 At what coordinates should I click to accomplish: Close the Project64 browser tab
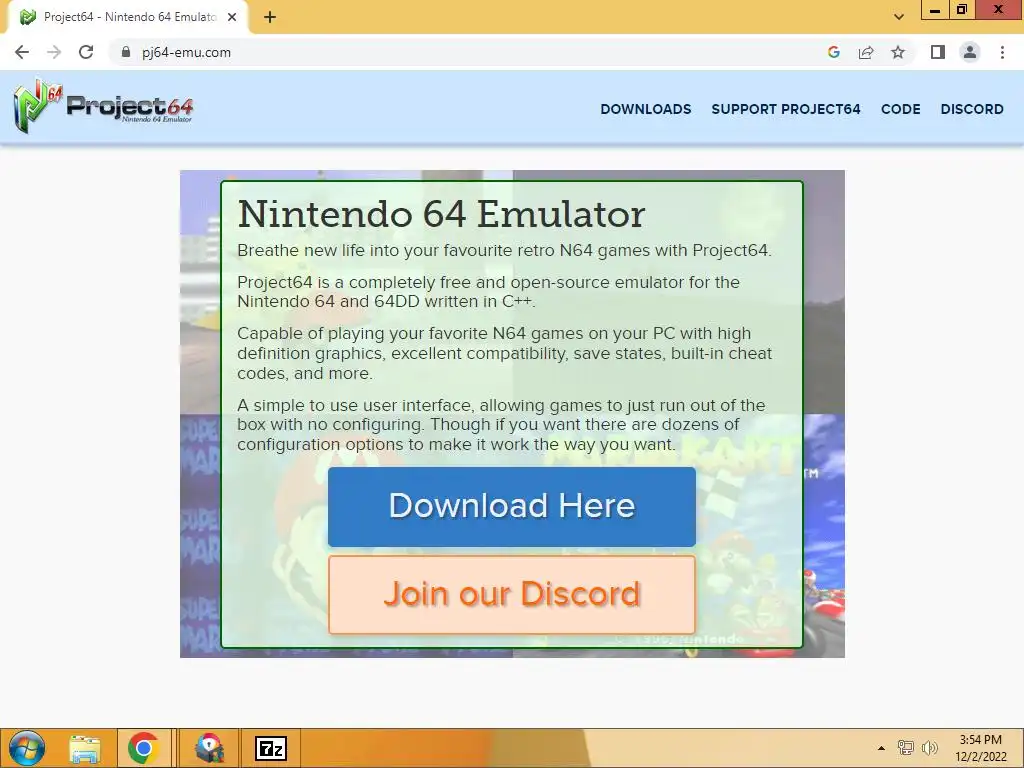(232, 17)
